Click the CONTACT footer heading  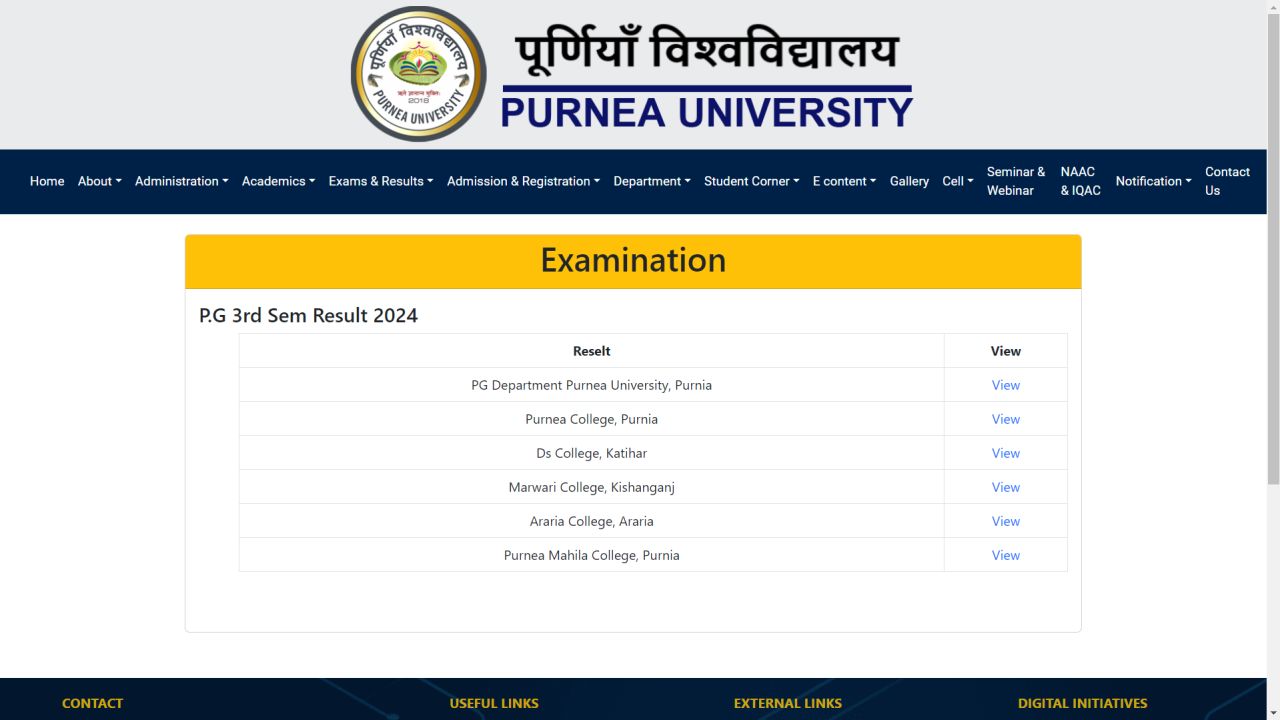92,703
